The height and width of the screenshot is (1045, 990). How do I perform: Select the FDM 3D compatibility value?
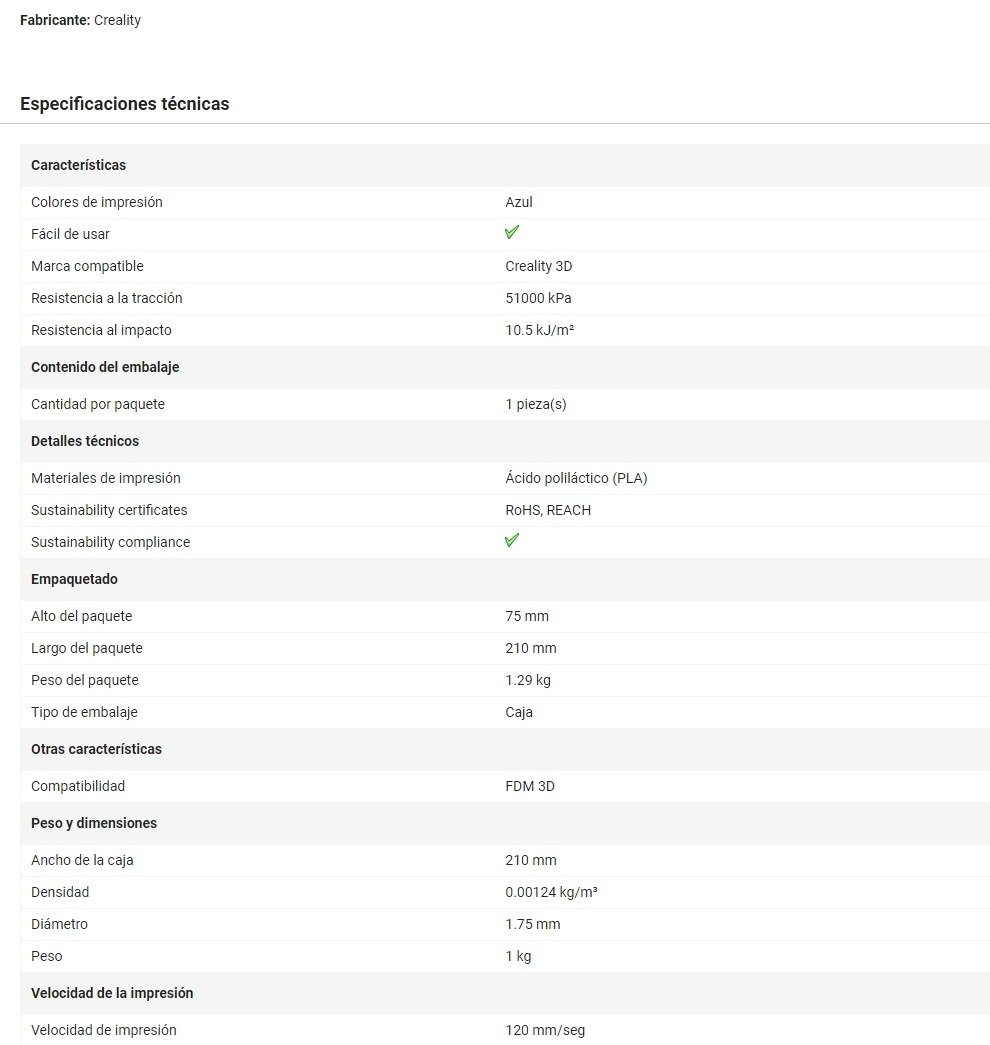pyautogui.click(x=530, y=786)
